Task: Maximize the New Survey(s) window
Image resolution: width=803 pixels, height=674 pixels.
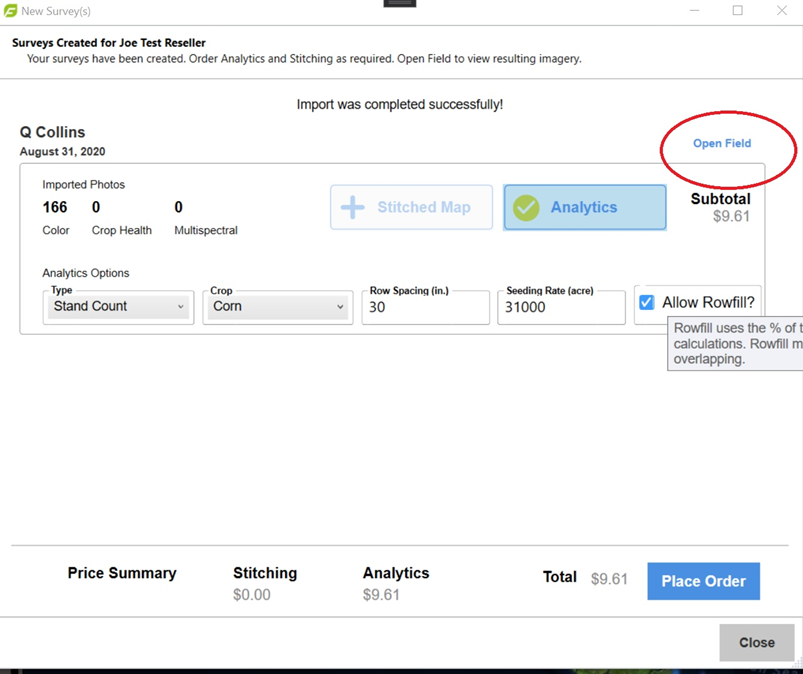Action: [737, 11]
